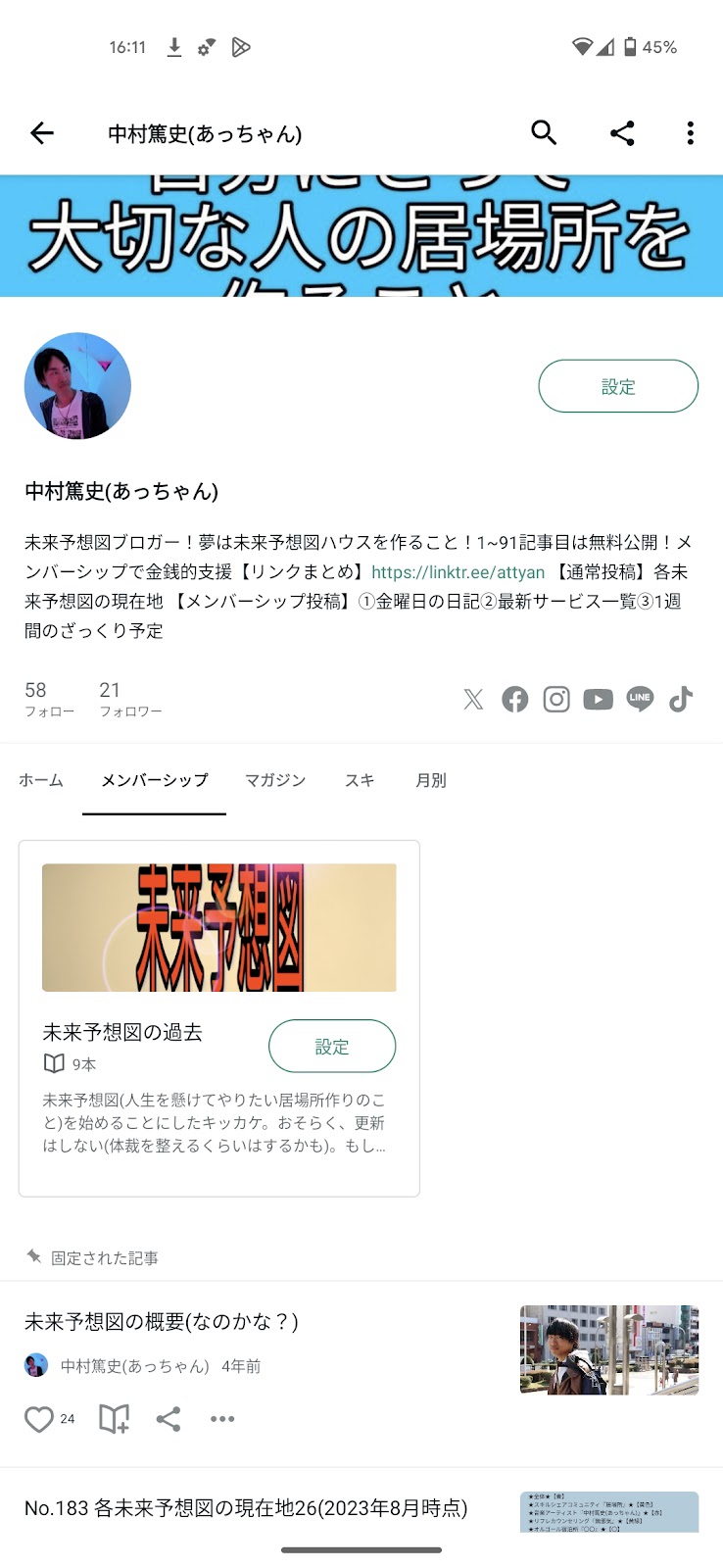The height and width of the screenshot is (1568, 723).
Task: Open the three-dot overflow menu
Action: [x=691, y=133]
